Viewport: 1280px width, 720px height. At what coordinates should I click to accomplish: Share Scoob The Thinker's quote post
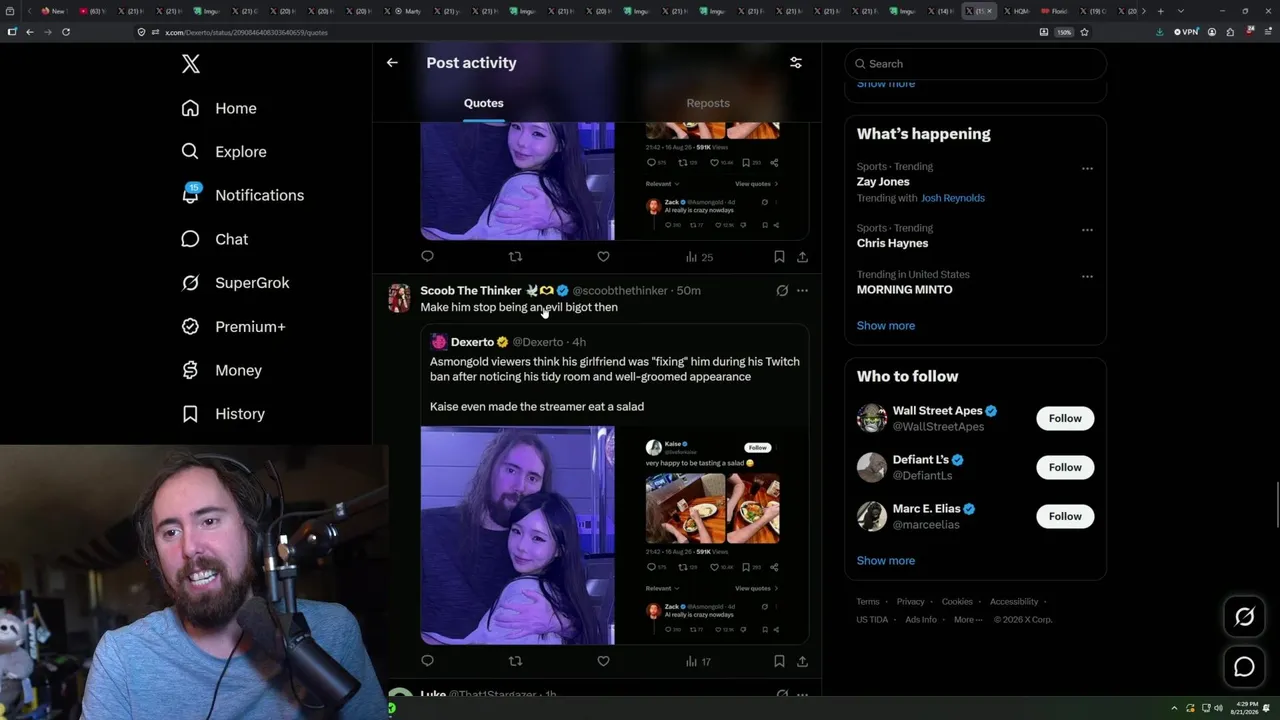tap(802, 661)
